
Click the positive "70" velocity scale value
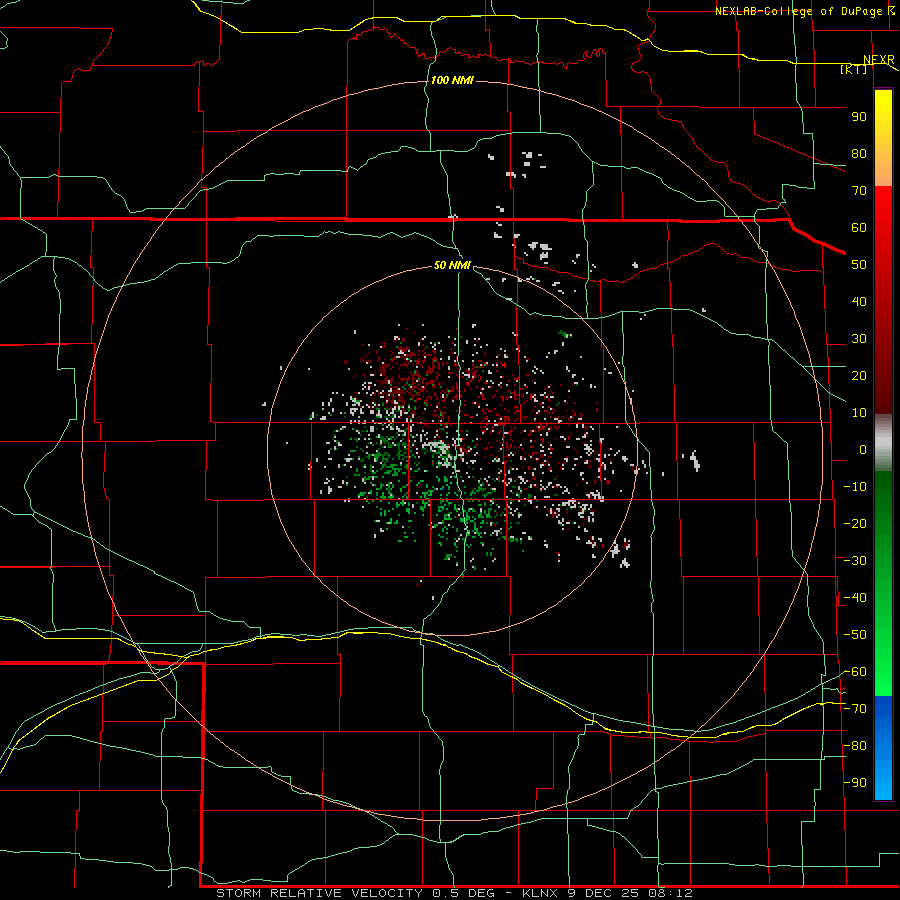(859, 191)
